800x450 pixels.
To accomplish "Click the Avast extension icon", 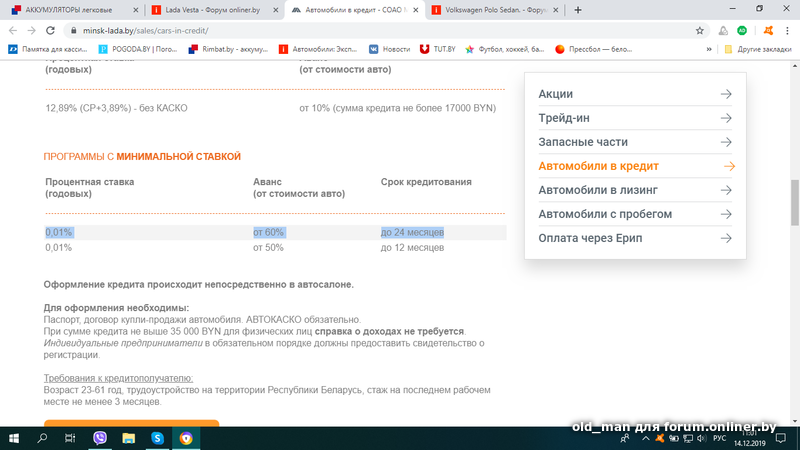I will coord(768,31).
